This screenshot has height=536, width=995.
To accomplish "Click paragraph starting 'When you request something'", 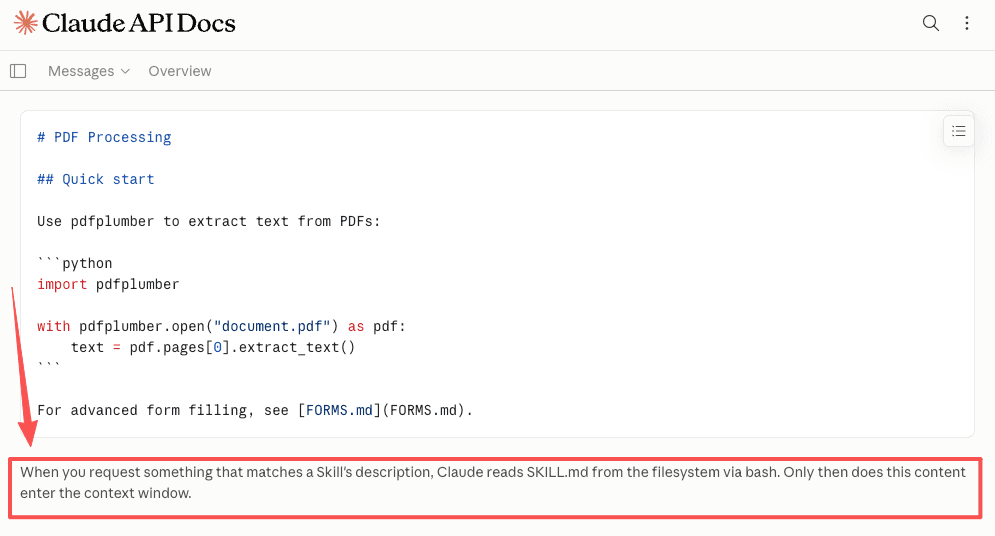I will (492, 483).
